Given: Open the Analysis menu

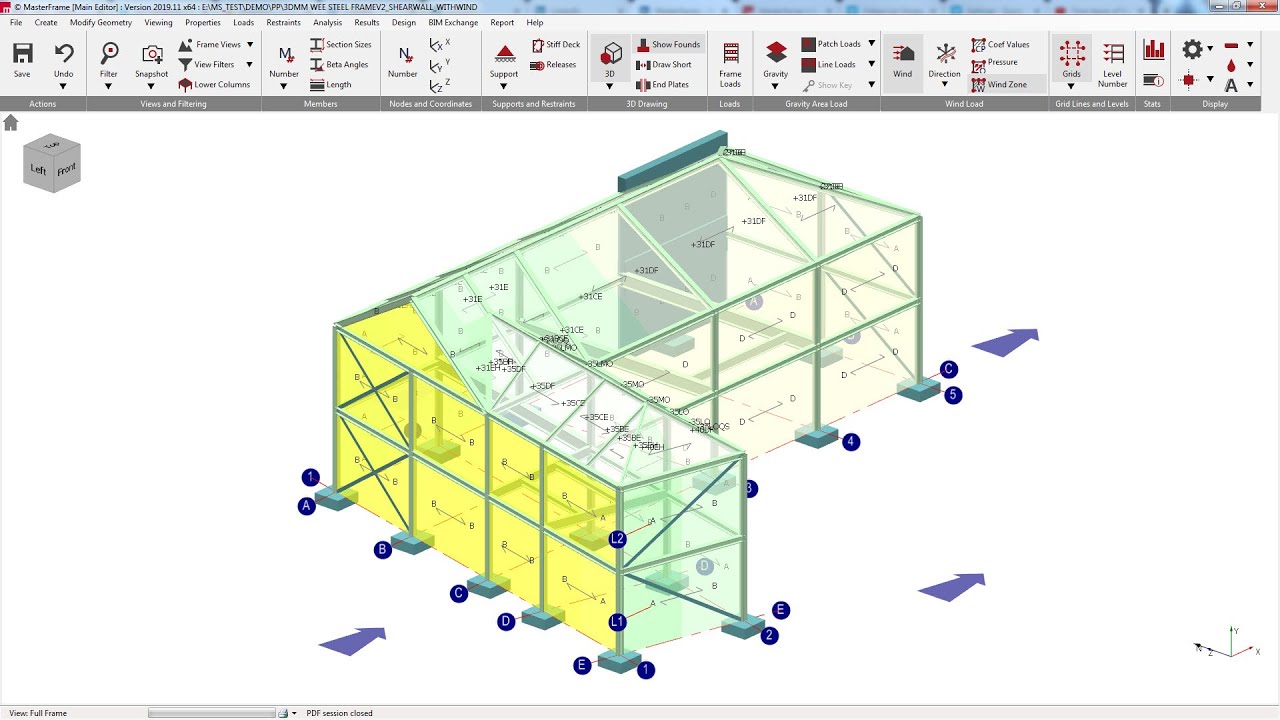Looking at the screenshot, I should pyautogui.click(x=327, y=22).
